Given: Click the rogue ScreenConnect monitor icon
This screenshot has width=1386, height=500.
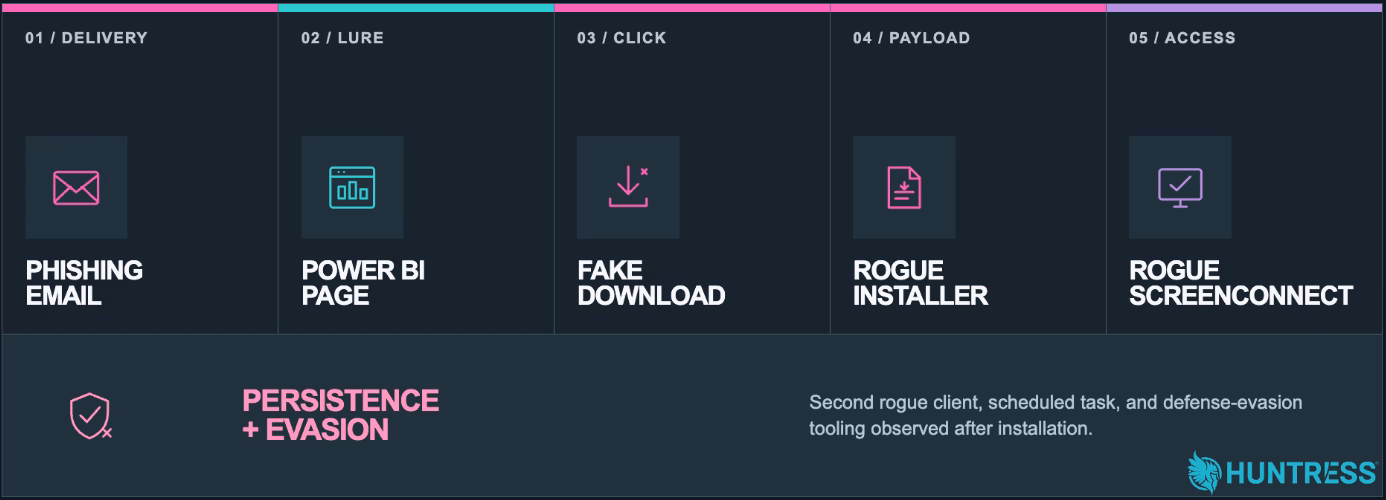Looking at the screenshot, I should 1180,187.
